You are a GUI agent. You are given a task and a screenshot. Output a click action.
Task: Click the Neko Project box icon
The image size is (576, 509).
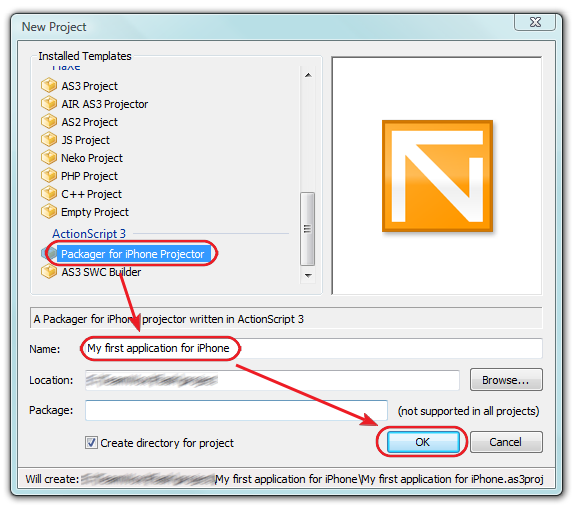48,158
